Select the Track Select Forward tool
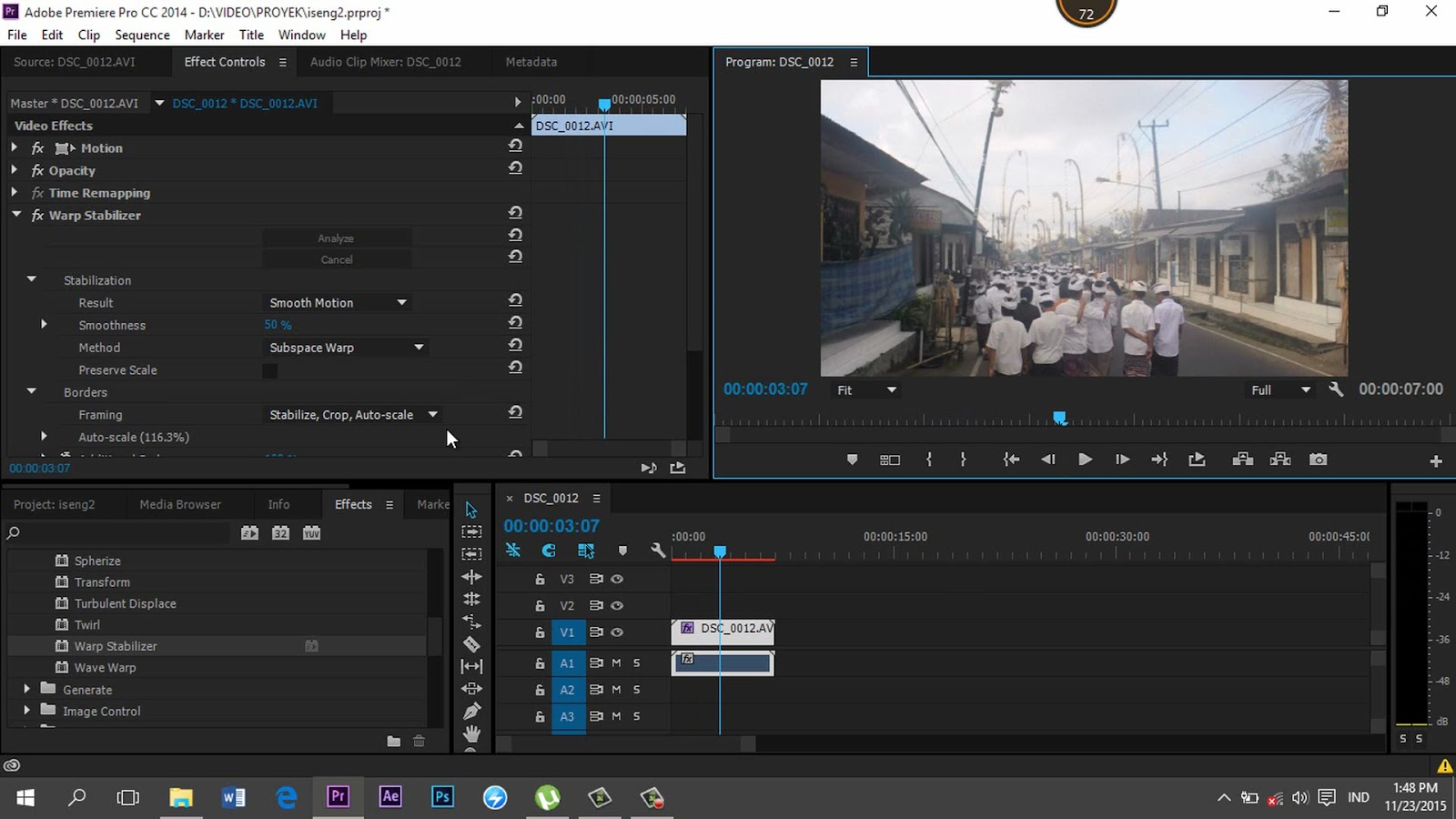This screenshot has width=1456, height=819. click(471, 531)
